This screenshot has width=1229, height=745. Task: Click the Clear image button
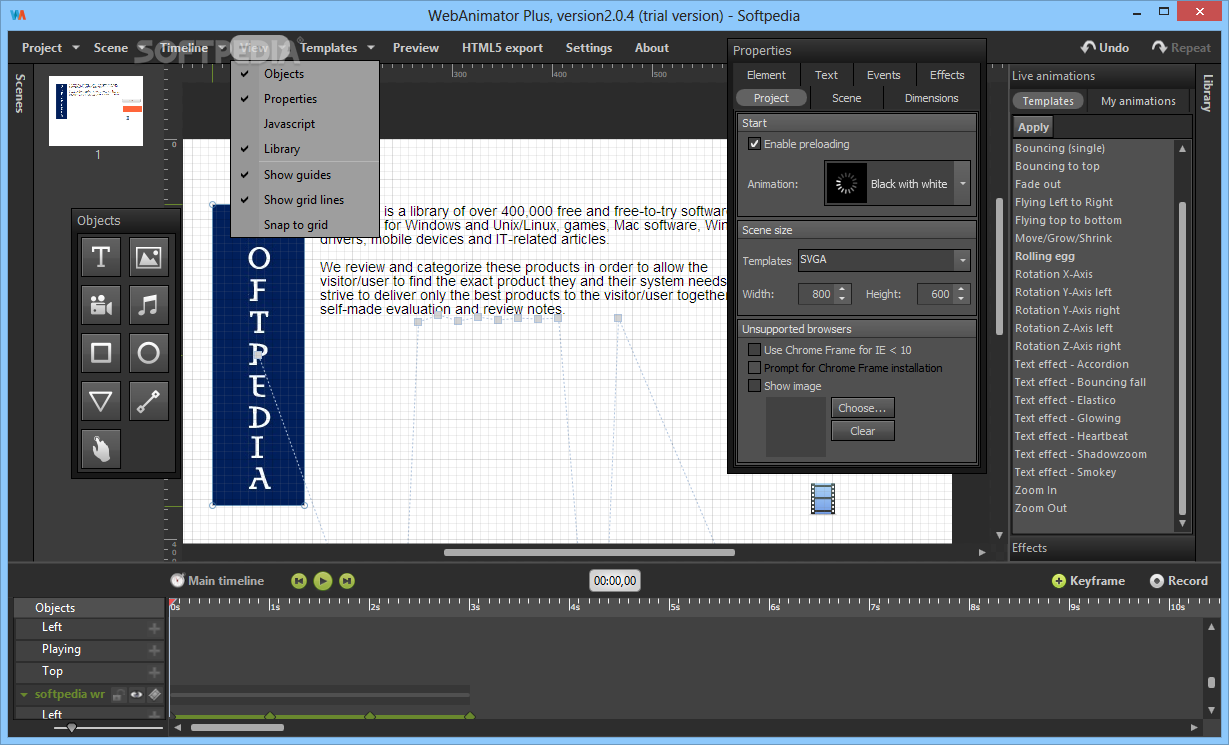point(863,431)
